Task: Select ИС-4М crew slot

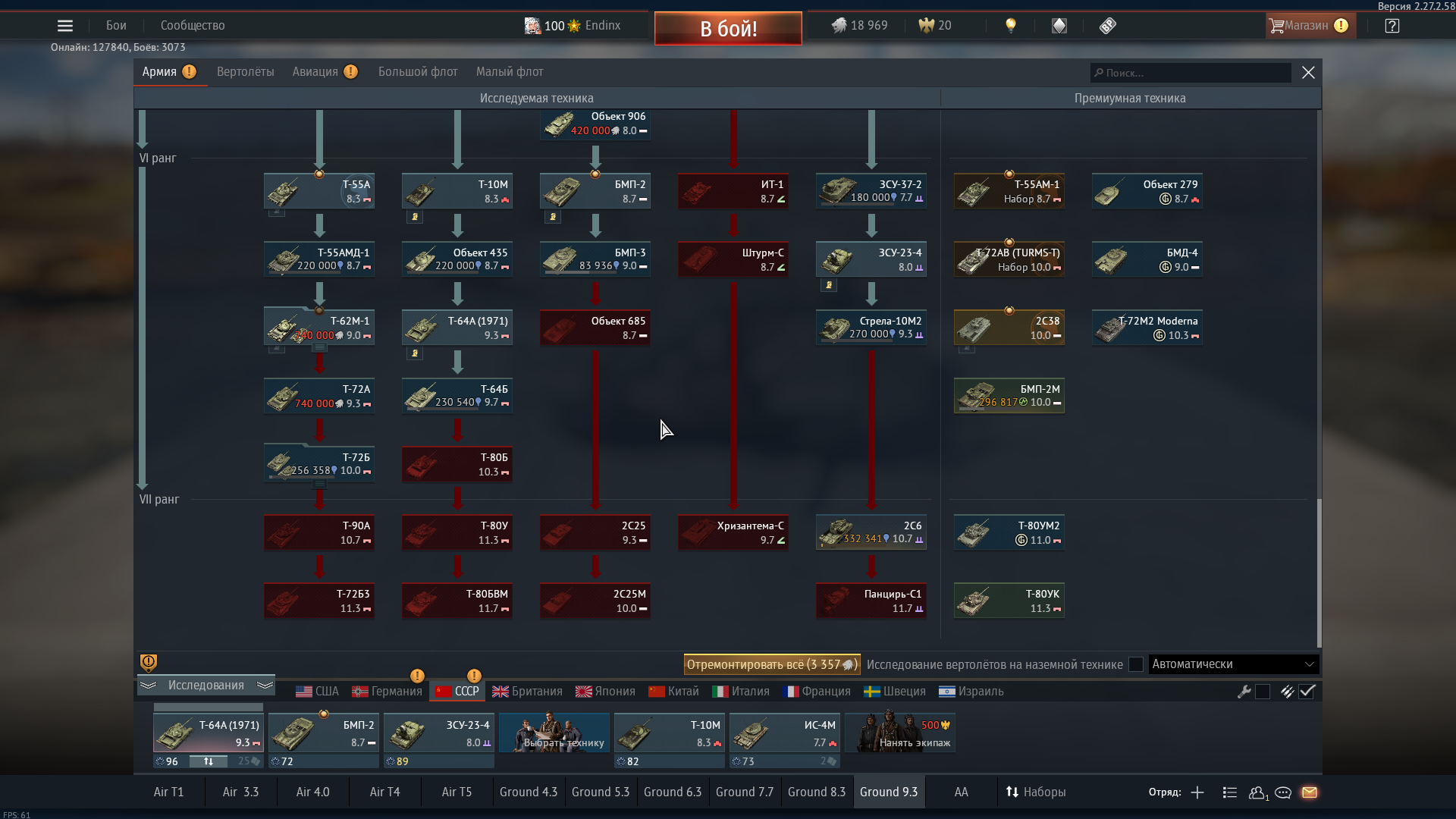Action: click(785, 733)
